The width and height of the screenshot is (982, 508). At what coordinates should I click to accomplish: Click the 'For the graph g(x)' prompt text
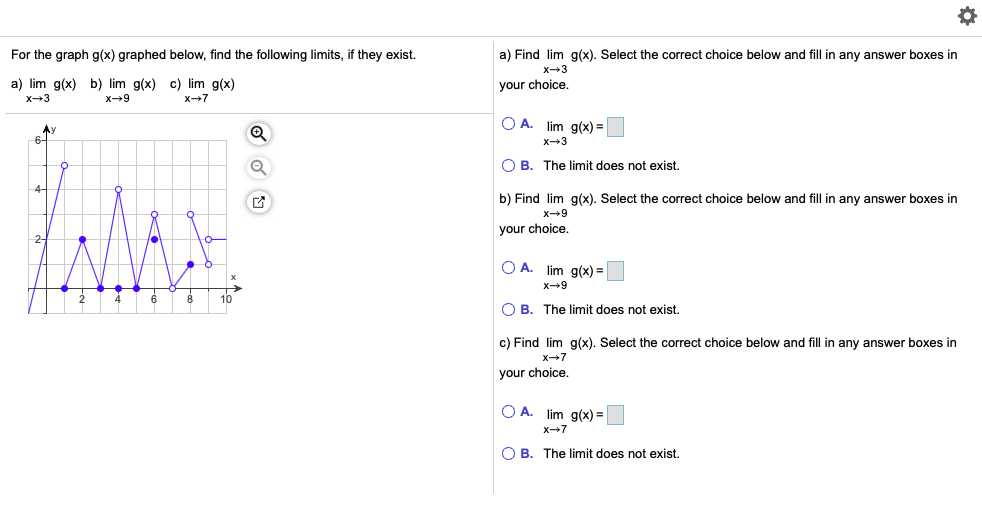coord(213,54)
